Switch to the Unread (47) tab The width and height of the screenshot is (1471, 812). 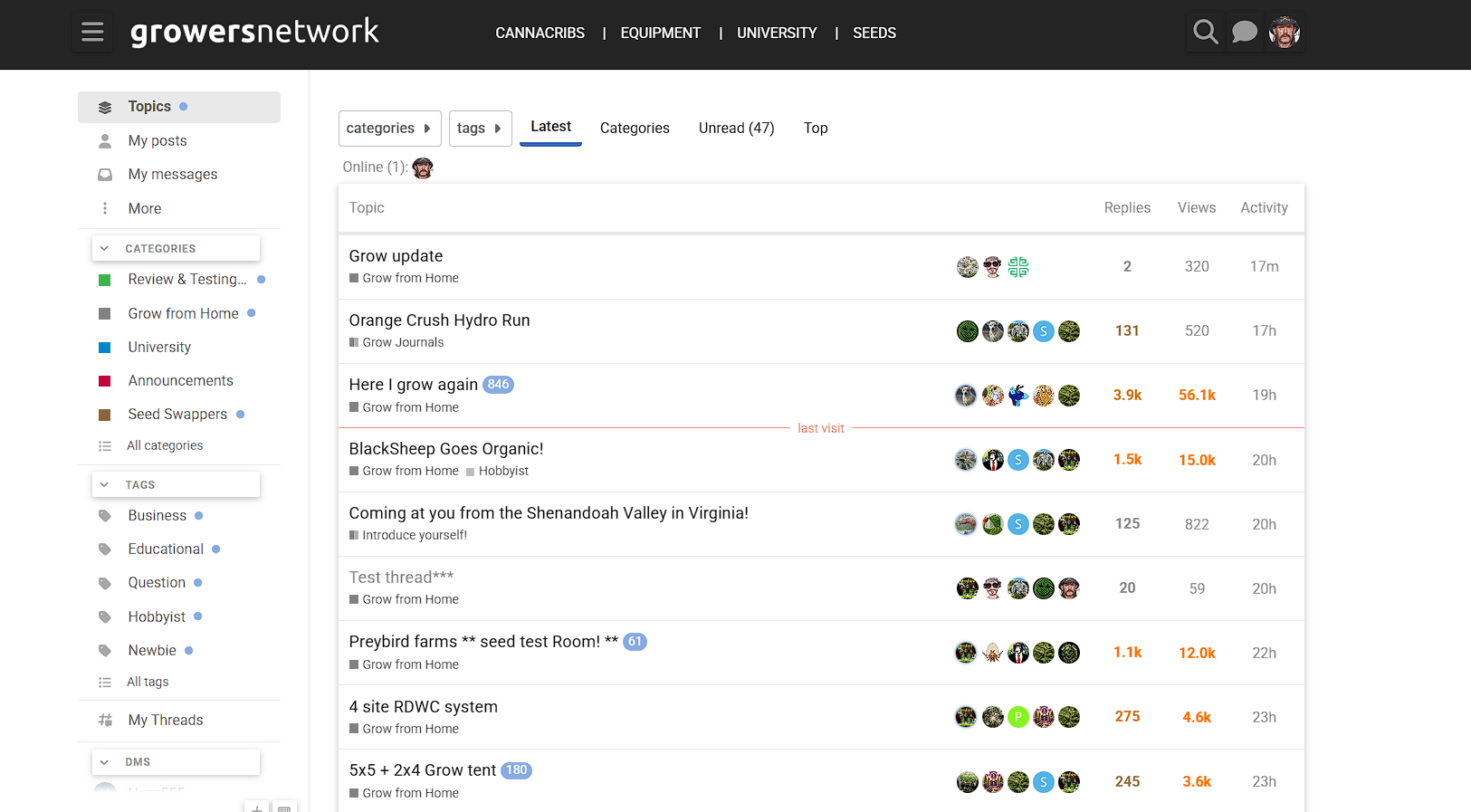(736, 129)
